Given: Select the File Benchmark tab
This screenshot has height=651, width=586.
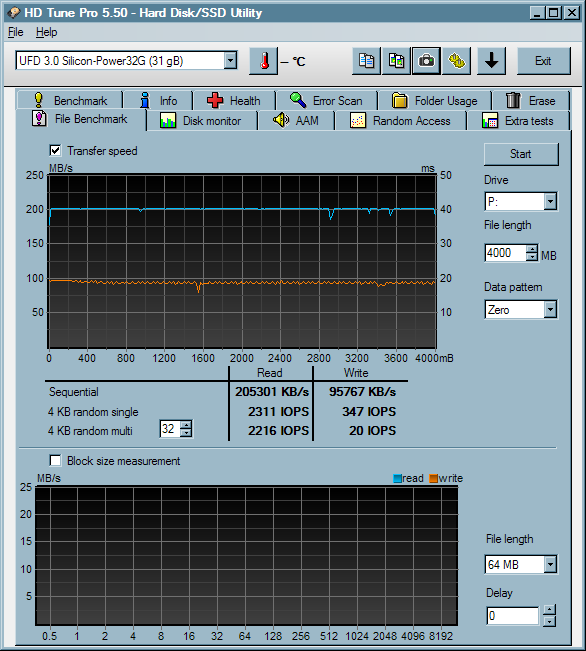Looking at the screenshot, I should [81, 120].
